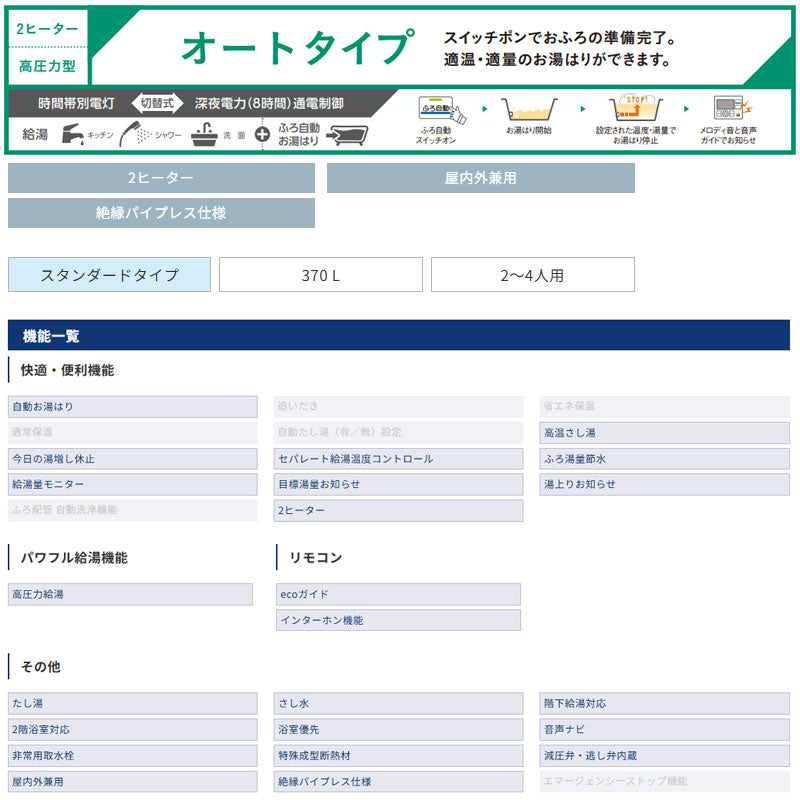
Task: Click the grayed 省エネ保温 feature cell
Action: click(x=664, y=407)
